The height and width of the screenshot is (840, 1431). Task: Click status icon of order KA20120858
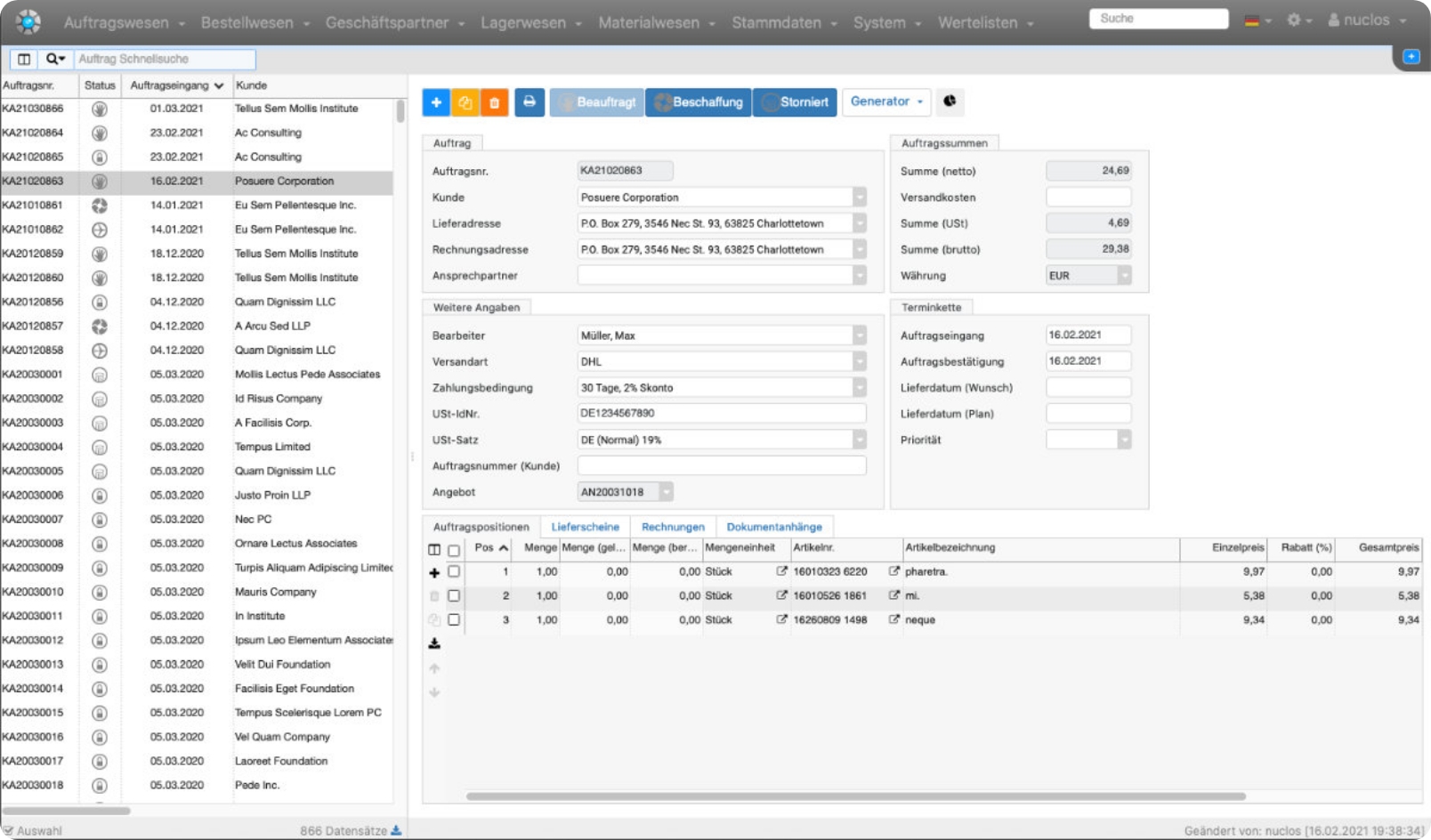pyautogui.click(x=100, y=351)
